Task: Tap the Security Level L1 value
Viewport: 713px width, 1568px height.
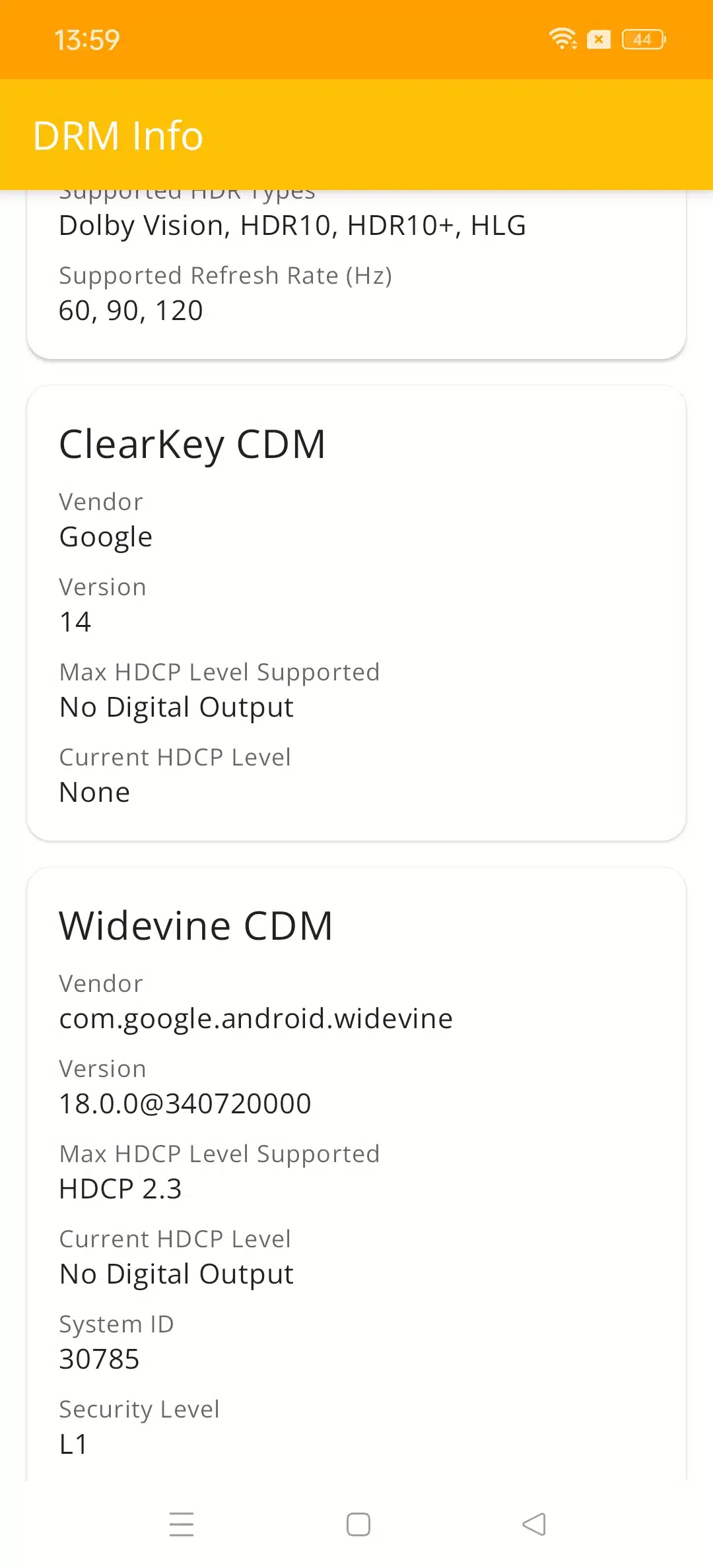Action: pyautogui.click(x=73, y=1444)
